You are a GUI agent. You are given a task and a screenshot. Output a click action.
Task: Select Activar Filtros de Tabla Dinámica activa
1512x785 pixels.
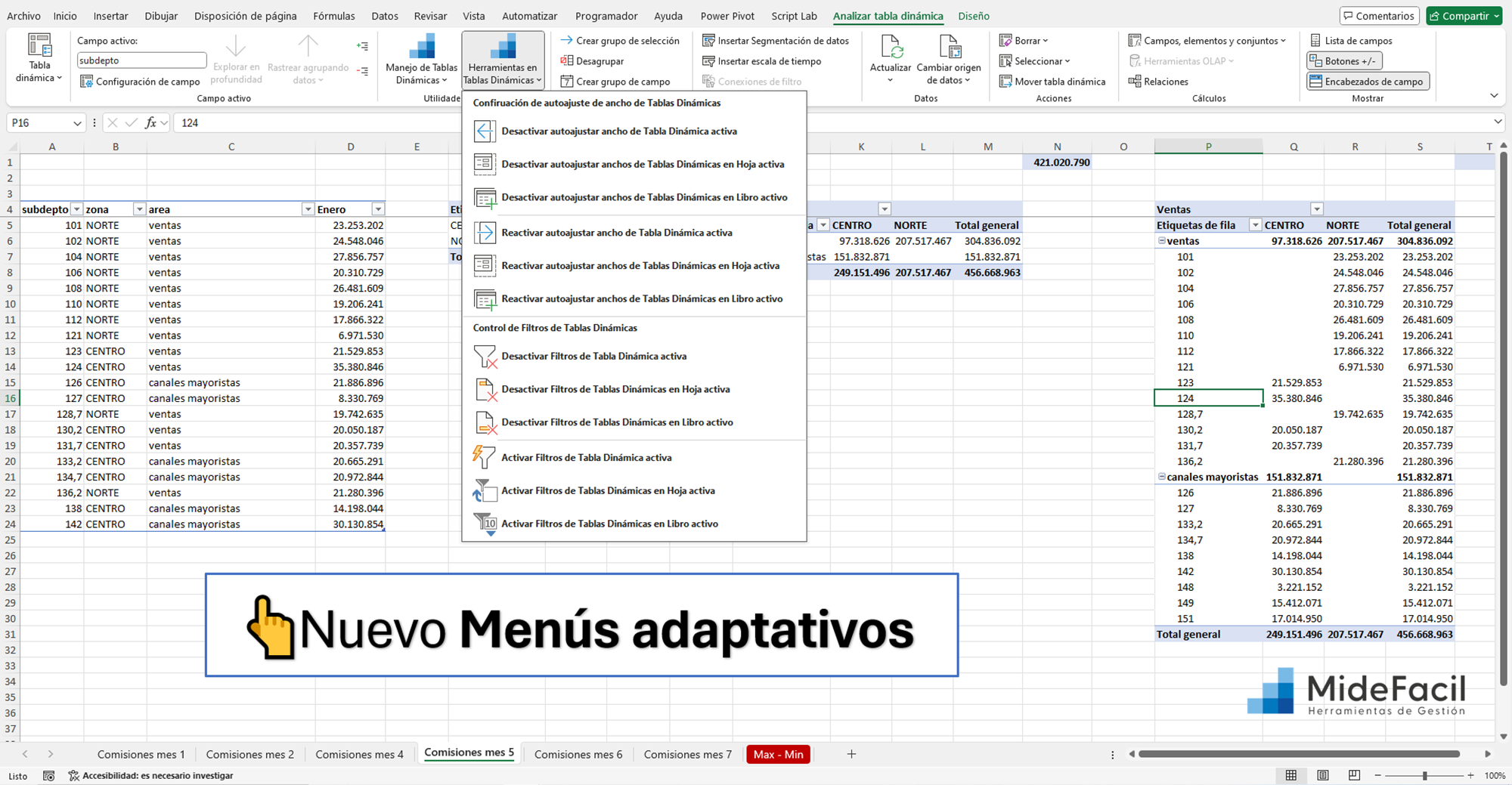pos(634,457)
